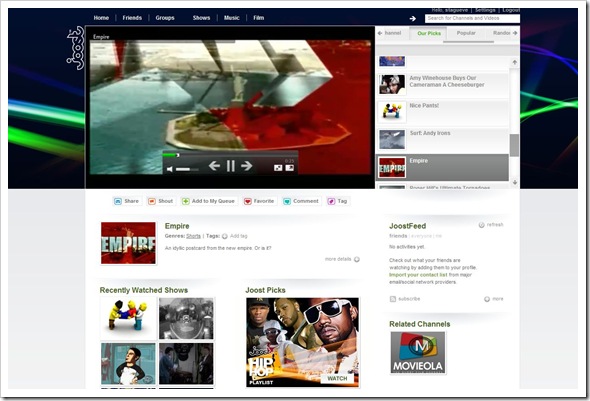Click the playlist scrollbar down arrow
The width and height of the screenshot is (590, 401).
(514, 182)
